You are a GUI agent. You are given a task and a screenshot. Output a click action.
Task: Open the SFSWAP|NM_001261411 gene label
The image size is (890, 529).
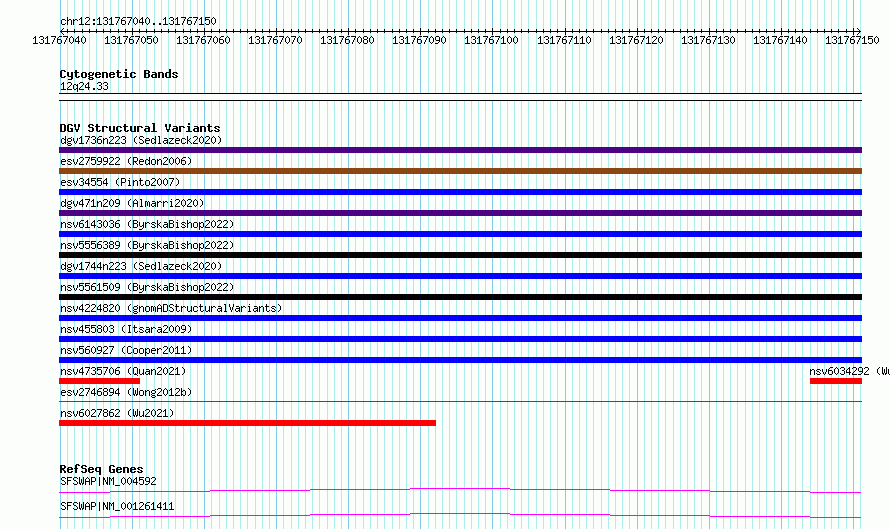[x=117, y=506]
